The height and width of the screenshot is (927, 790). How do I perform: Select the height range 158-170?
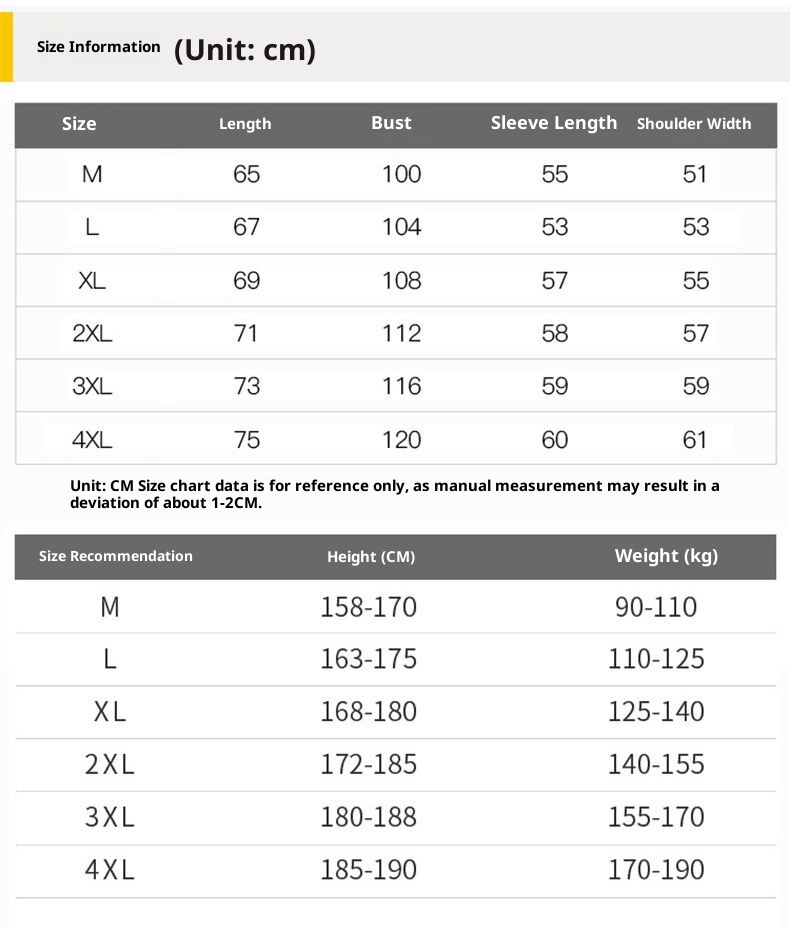coord(368,607)
